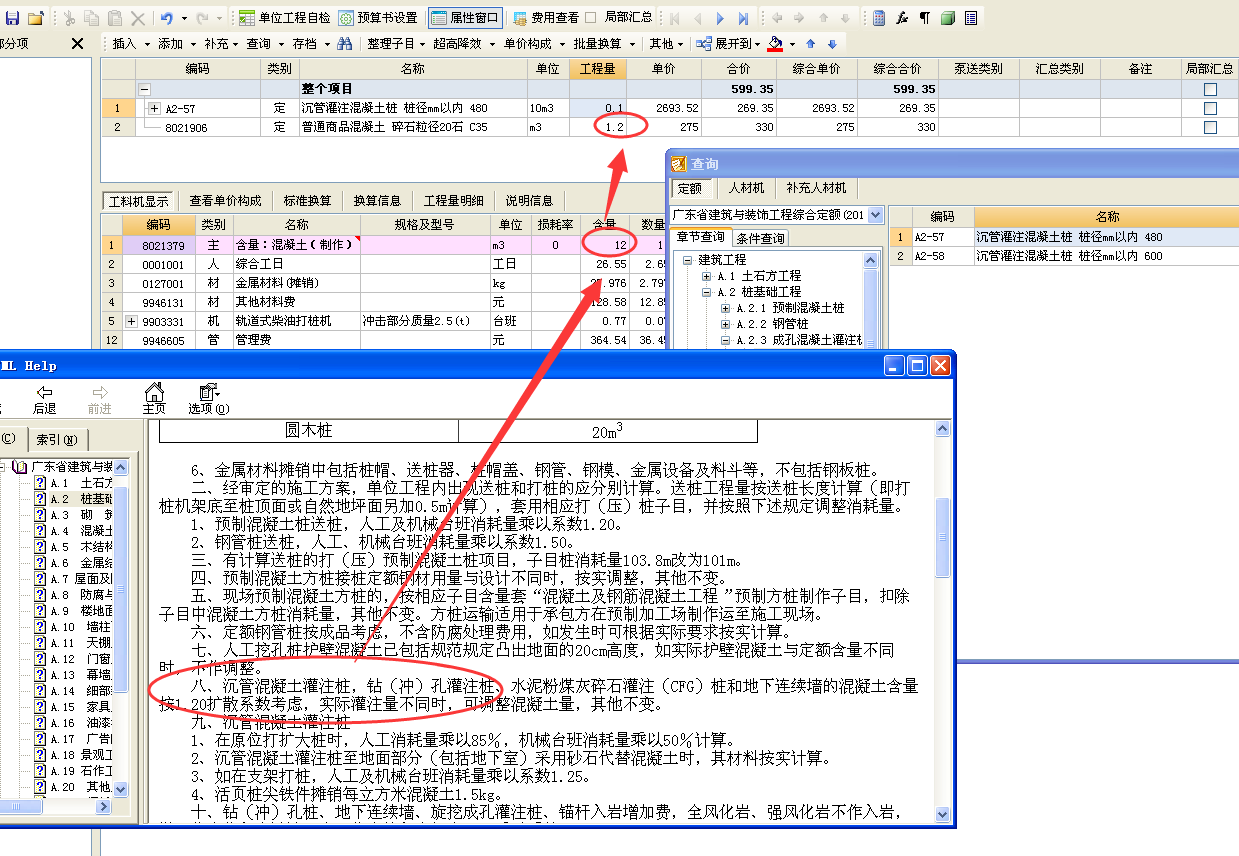Switch to 条件查询 tab
1239x856 pixels.
[760, 238]
